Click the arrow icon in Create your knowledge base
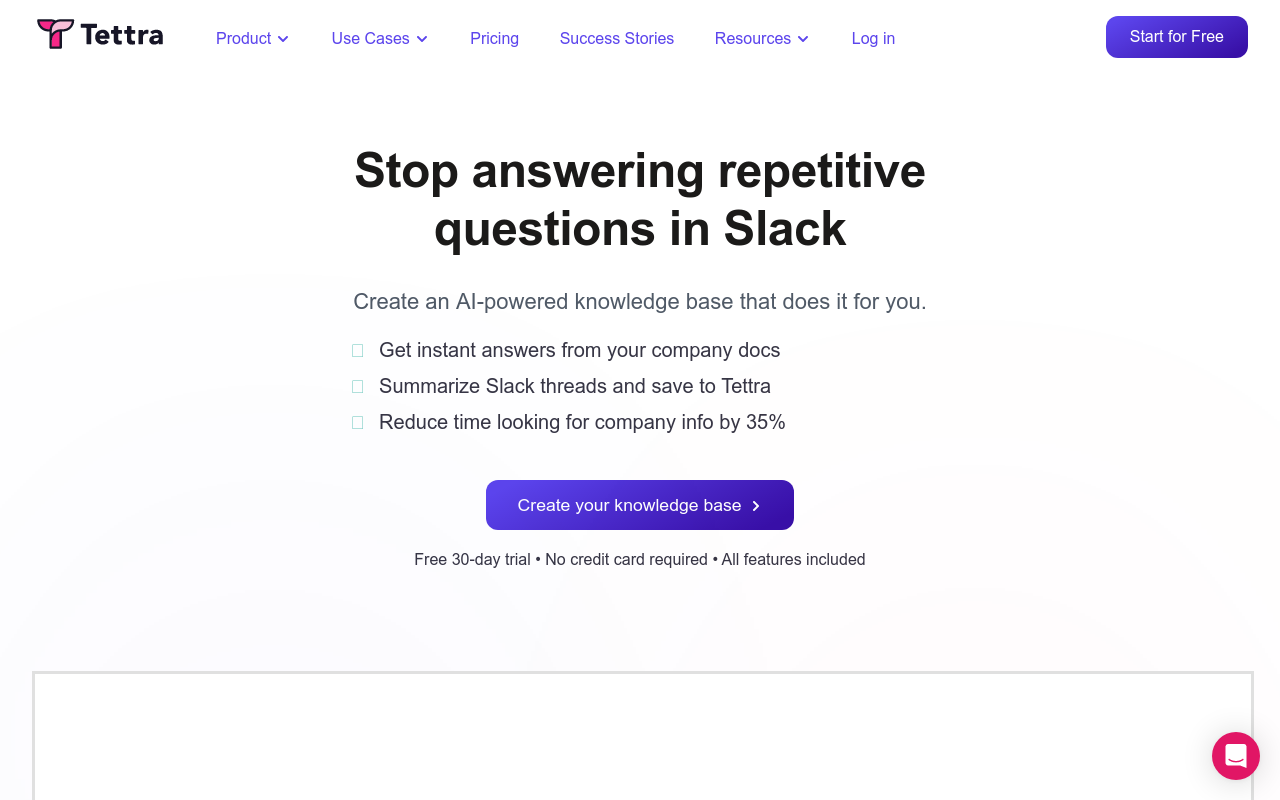The image size is (1280, 800). 756,506
